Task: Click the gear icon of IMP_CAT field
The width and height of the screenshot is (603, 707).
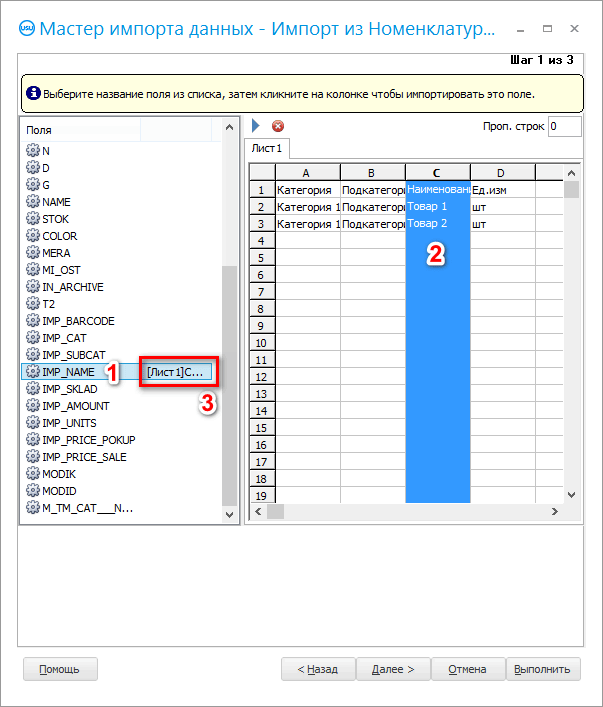Action: pyautogui.click(x=32, y=338)
